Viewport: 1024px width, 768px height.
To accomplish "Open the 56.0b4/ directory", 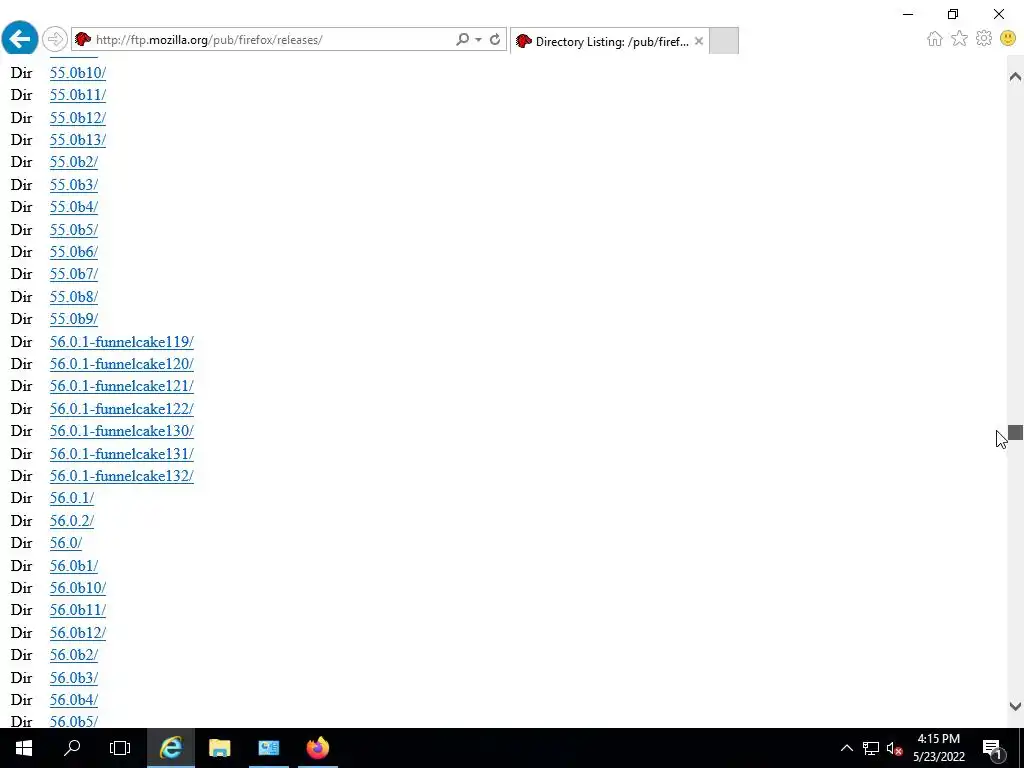I will point(74,700).
